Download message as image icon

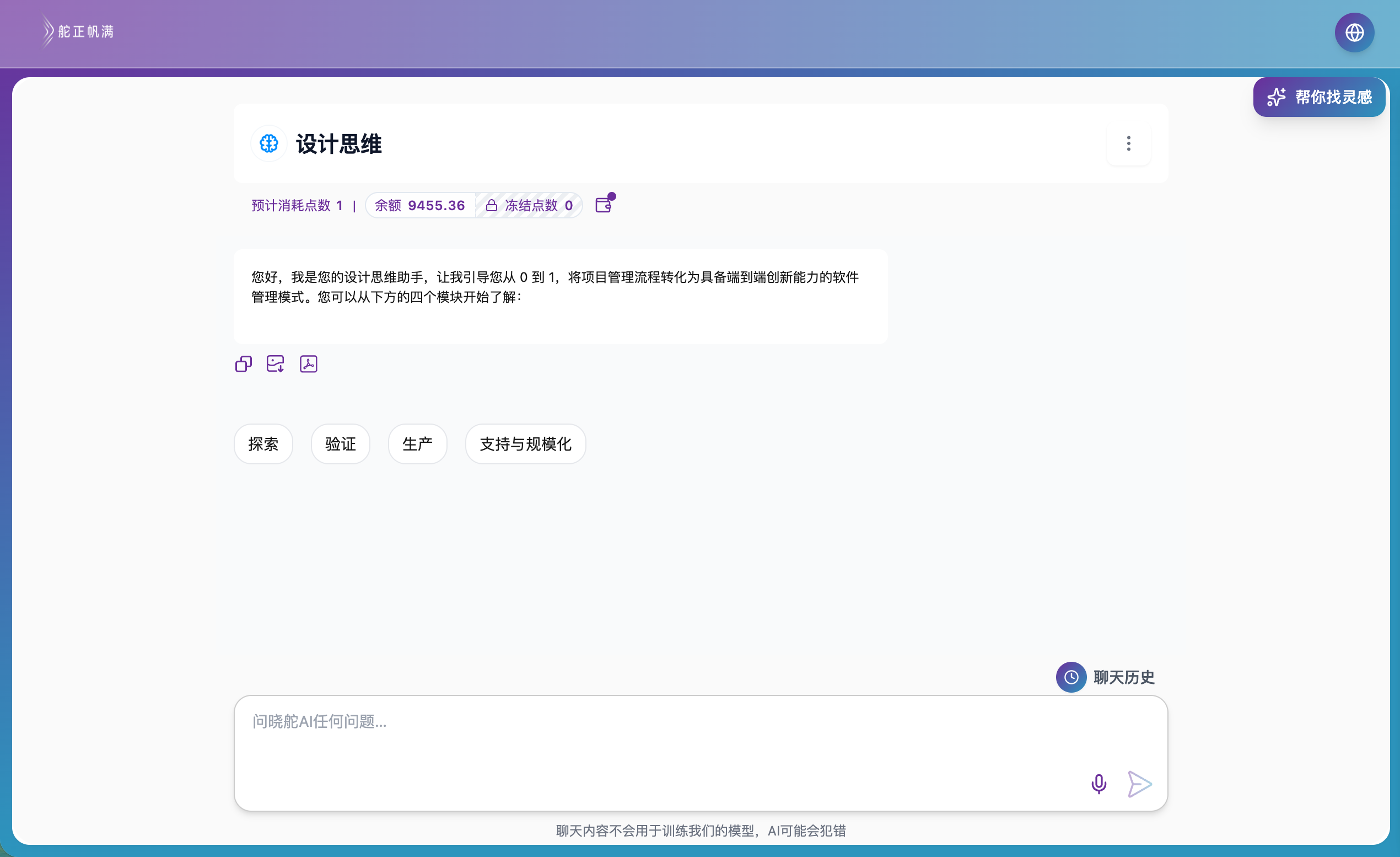click(x=276, y=364)
